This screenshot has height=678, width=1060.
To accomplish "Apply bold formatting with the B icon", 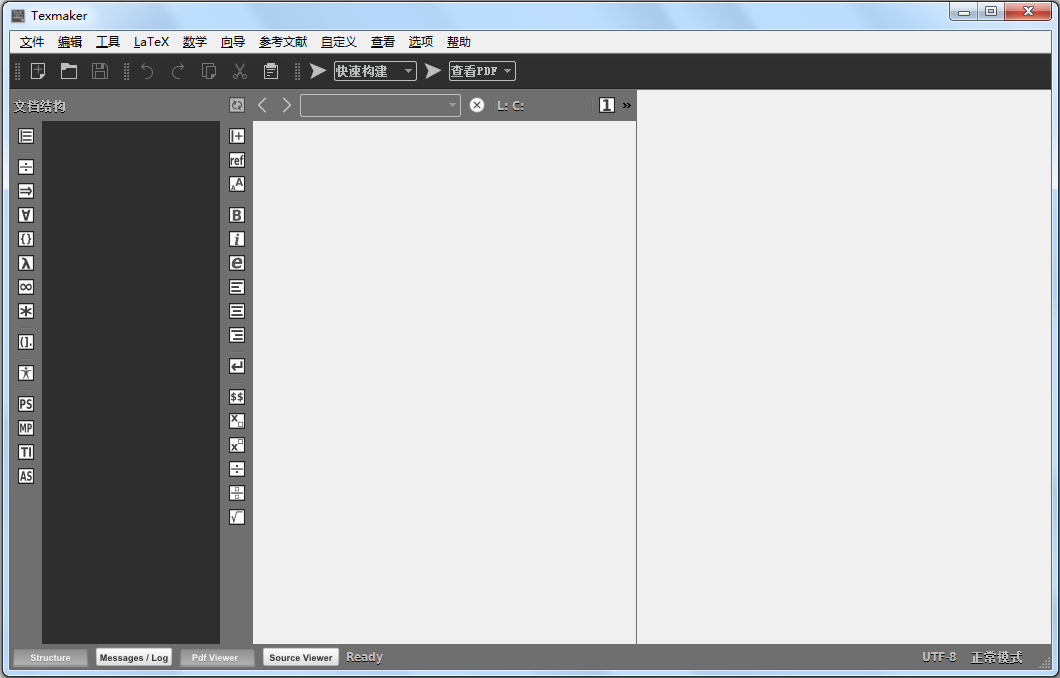I will [x=236, y=214].
